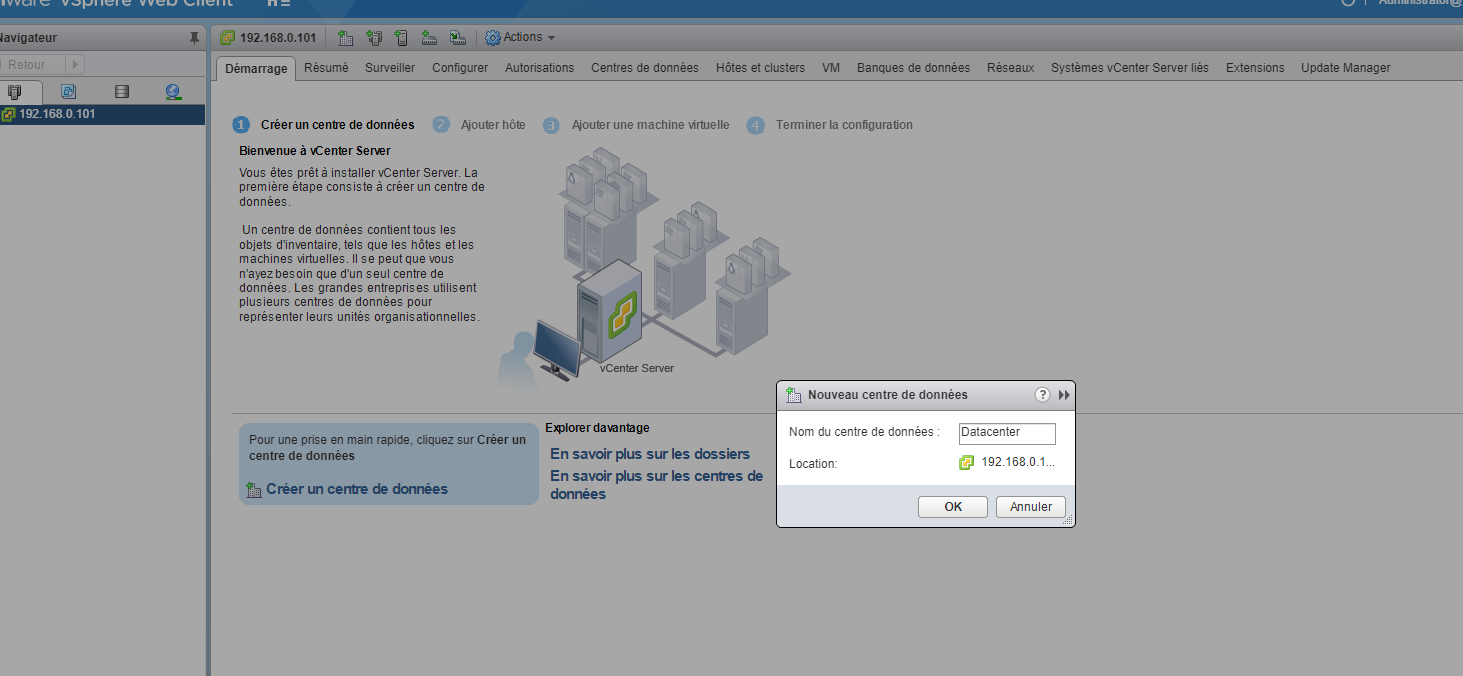Click the storage device with plus toolbar icon
This screenshot has width=1463, height=676.
[x=429, y=38]
